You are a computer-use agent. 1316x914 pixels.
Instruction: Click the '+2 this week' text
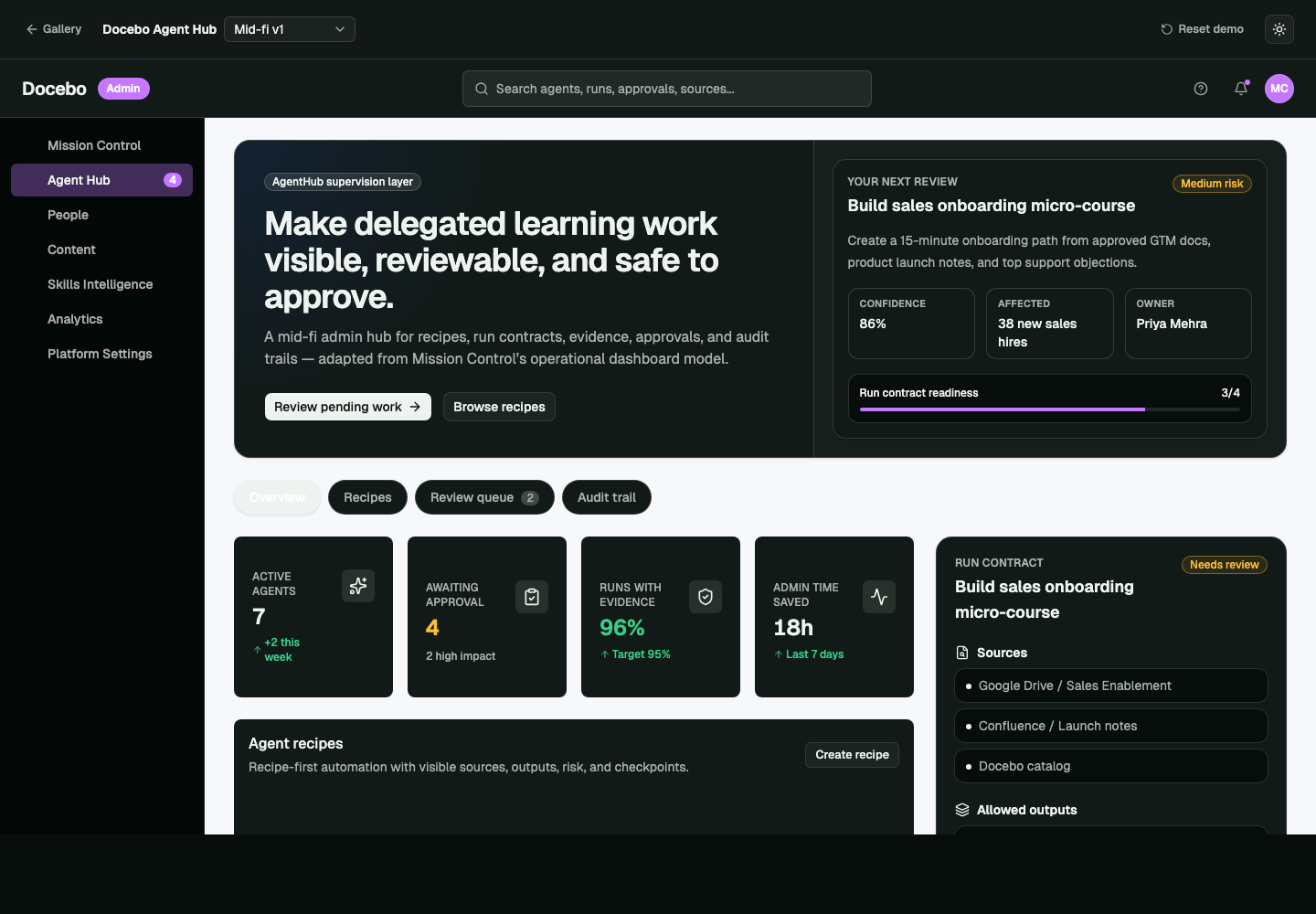point(282,650)
